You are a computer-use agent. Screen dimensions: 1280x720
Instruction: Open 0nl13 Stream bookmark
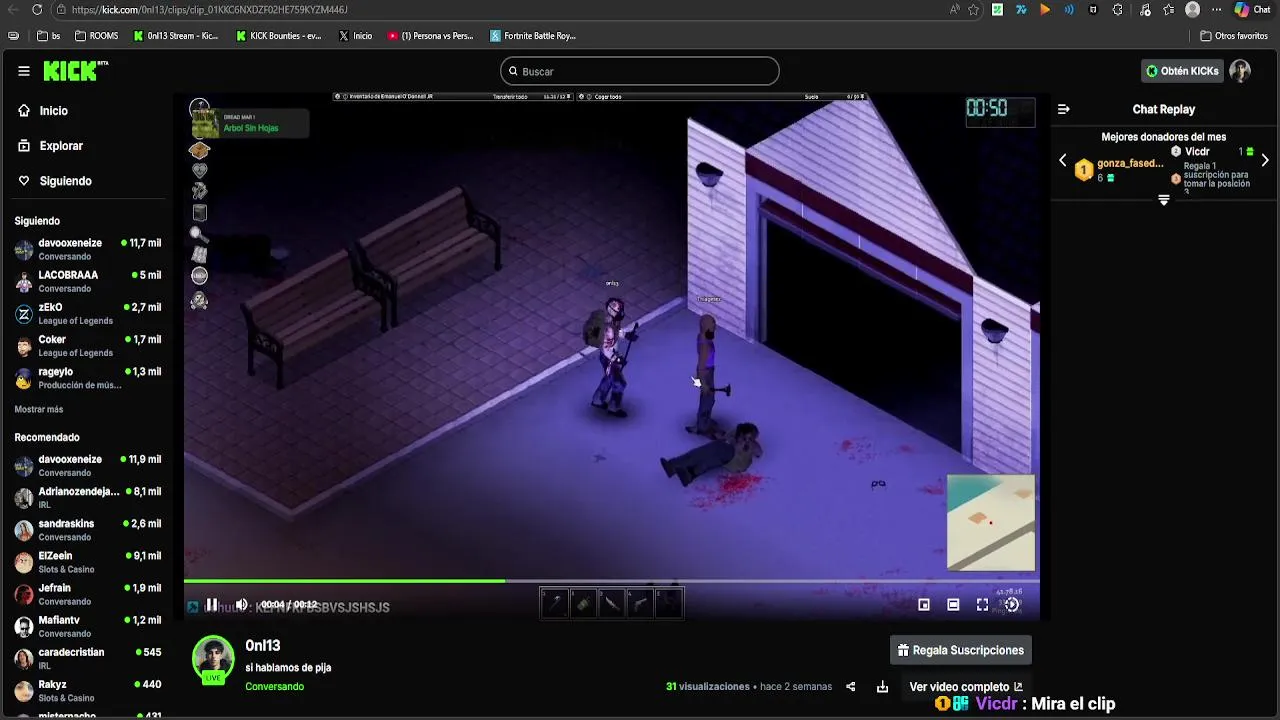176,36
